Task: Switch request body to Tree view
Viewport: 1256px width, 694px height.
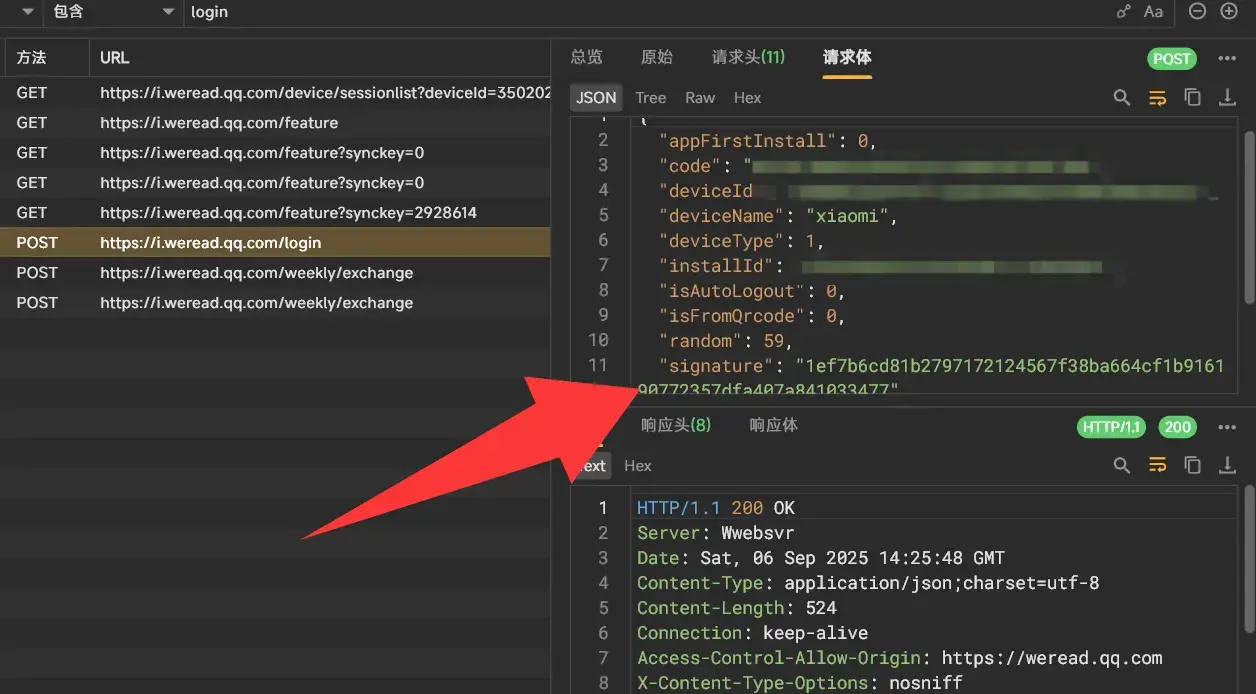Action: click(650, 97)
